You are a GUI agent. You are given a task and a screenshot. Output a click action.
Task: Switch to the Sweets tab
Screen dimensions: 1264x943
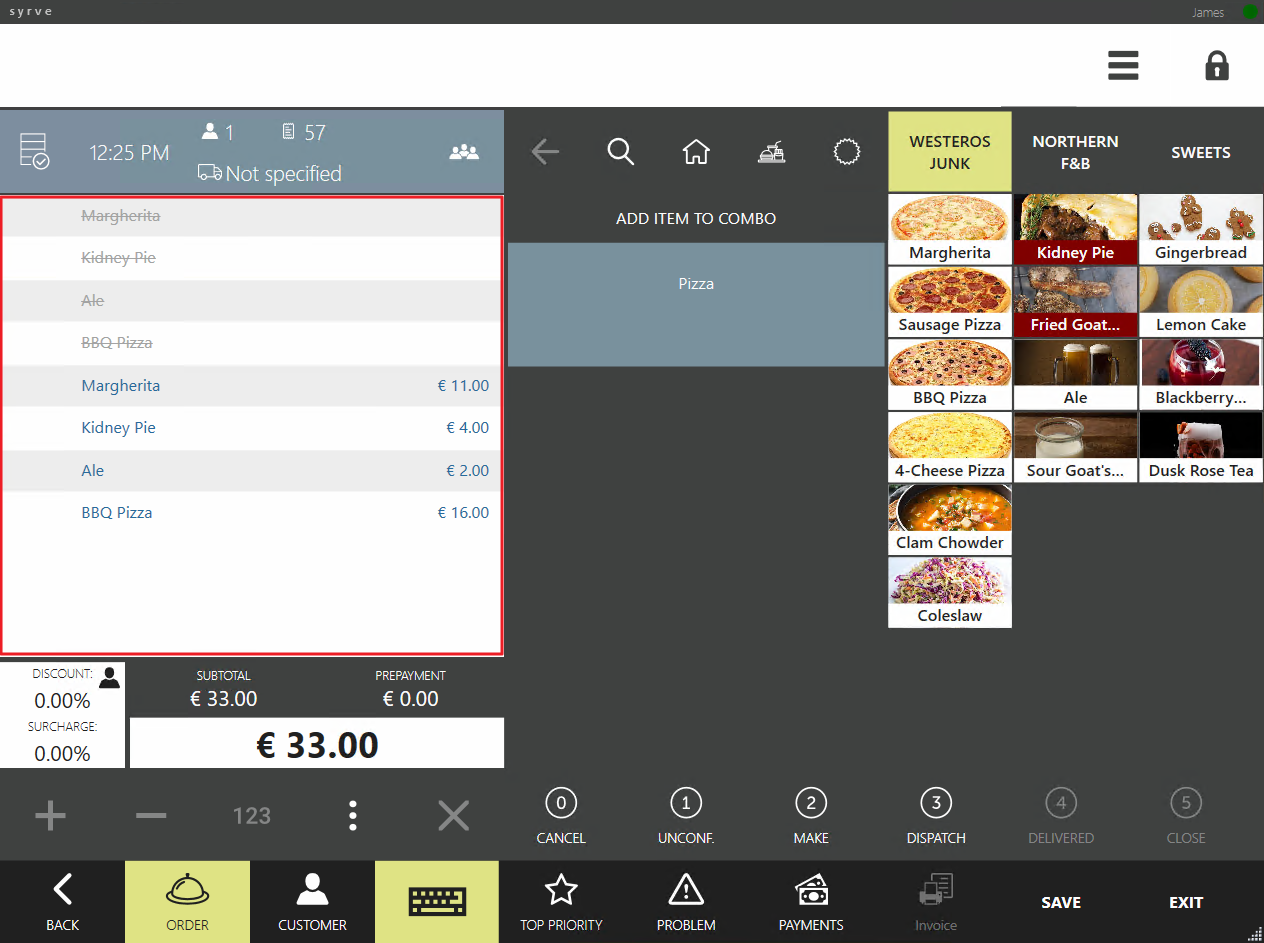pyautogui.click(x=1200, y=152)
